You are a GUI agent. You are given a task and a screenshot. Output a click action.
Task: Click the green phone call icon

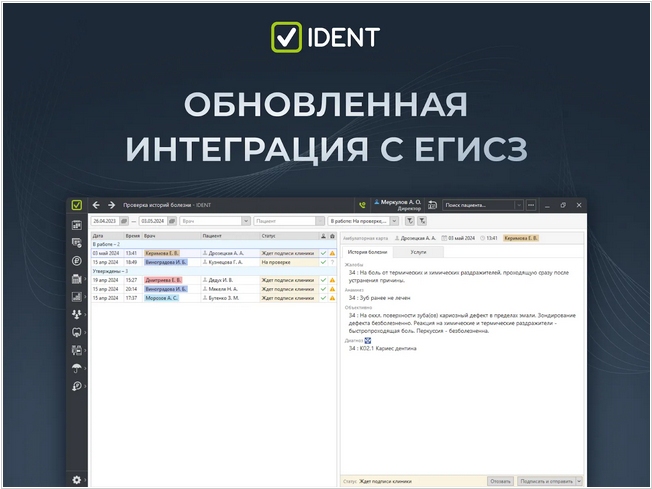click(x=362, y=205)
